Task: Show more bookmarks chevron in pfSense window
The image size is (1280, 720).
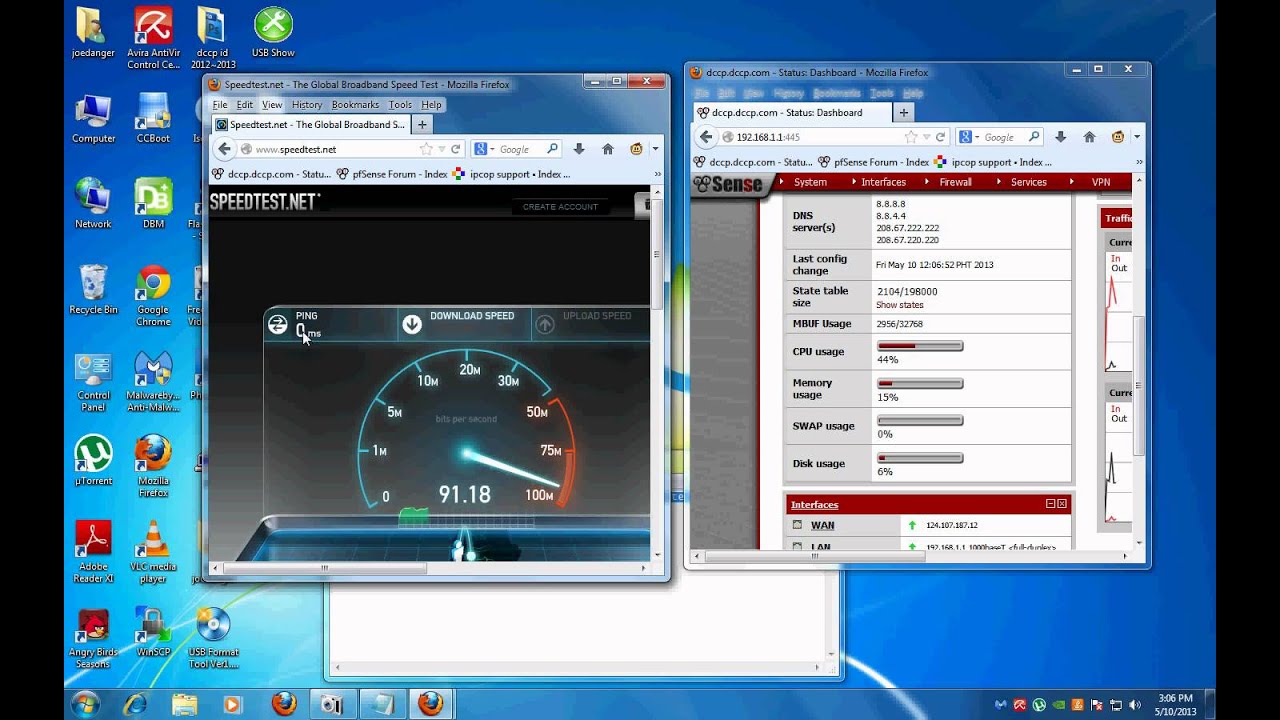Action: [x=1139, y=161]
